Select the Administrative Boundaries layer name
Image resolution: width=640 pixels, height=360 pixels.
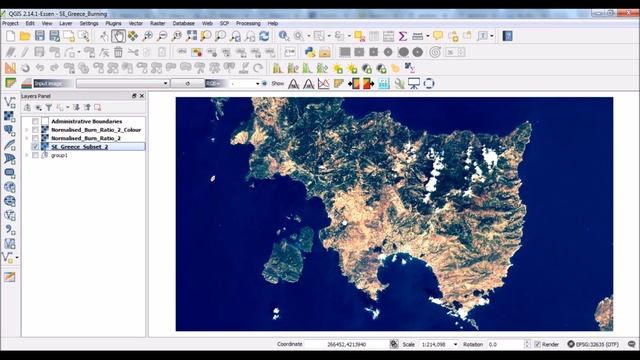(x=87, y=121)
